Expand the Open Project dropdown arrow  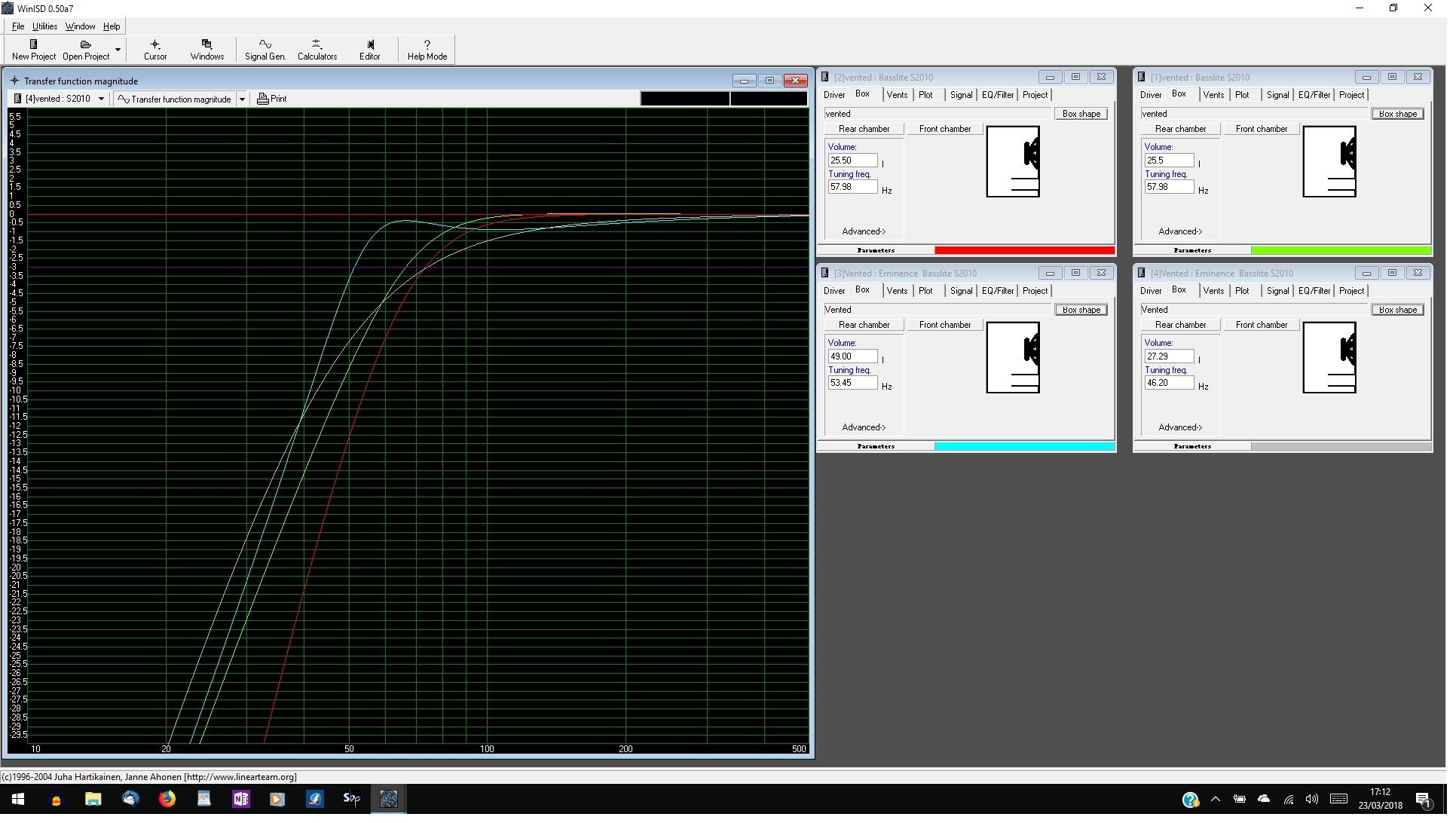click(x=118, y=50)
